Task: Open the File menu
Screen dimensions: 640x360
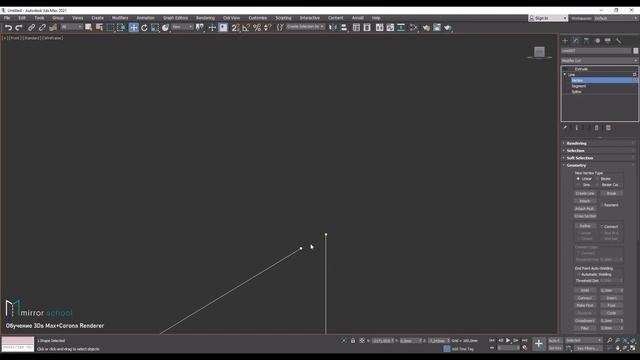Action: [7, 18]
